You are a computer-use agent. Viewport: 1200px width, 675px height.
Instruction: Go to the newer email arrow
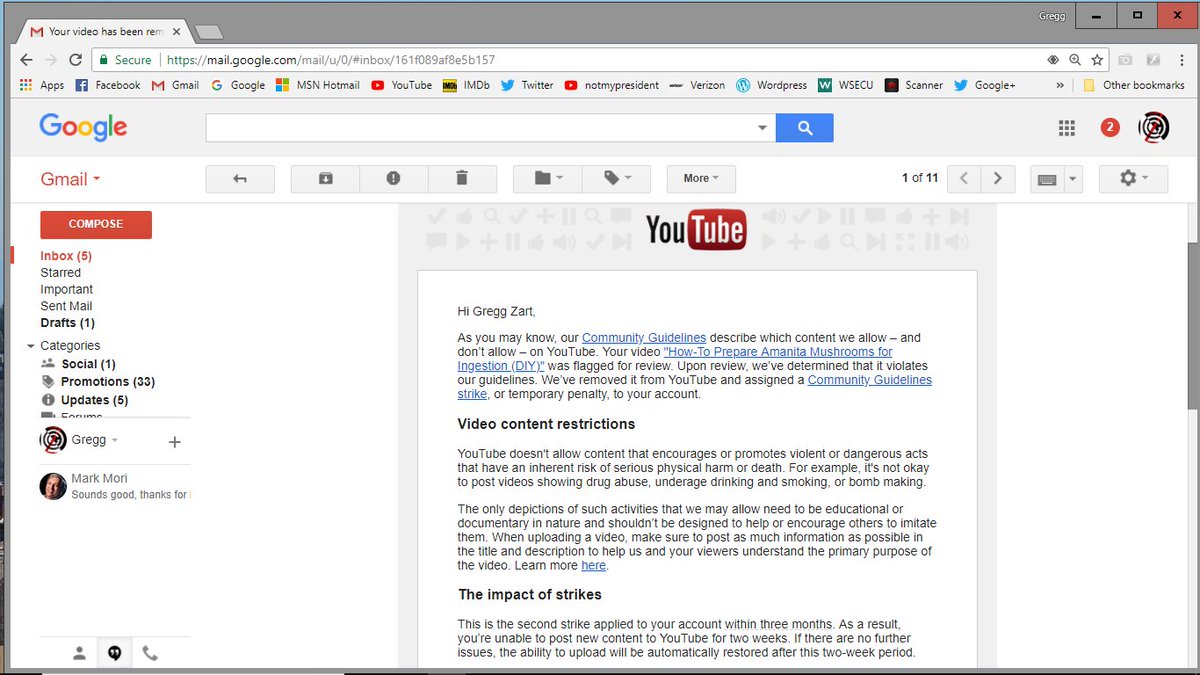point(964,178)
